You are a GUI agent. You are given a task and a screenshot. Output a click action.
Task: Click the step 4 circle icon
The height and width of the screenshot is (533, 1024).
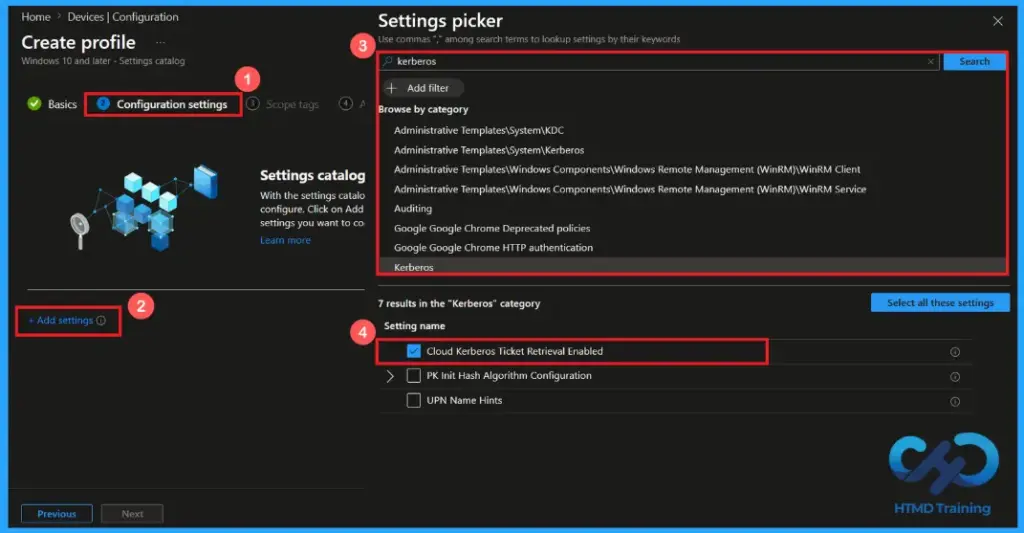[345, 103]
